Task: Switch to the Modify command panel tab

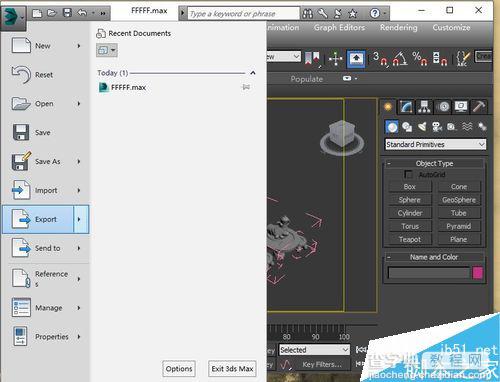Action: (406, 107)
